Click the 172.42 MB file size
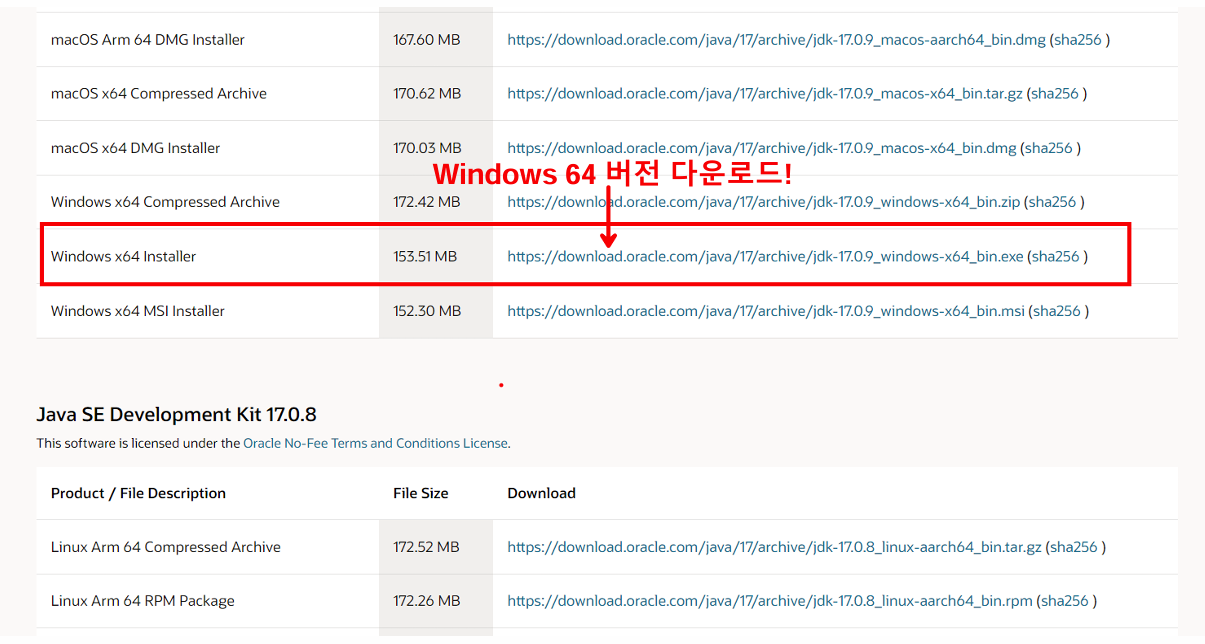Screen dimensions: 1205x644 click(x=427, y=202)
